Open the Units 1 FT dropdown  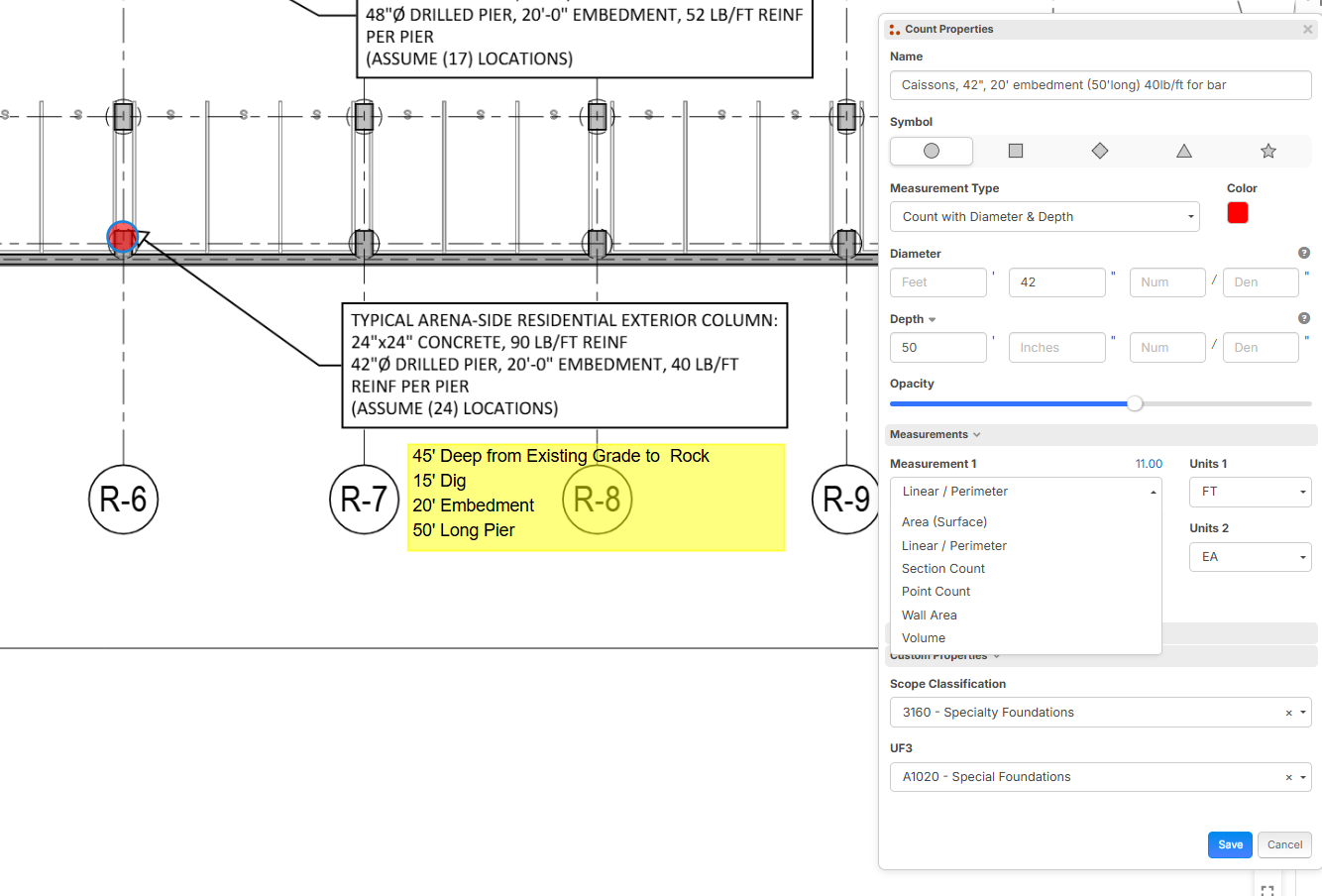[1251, 492]
